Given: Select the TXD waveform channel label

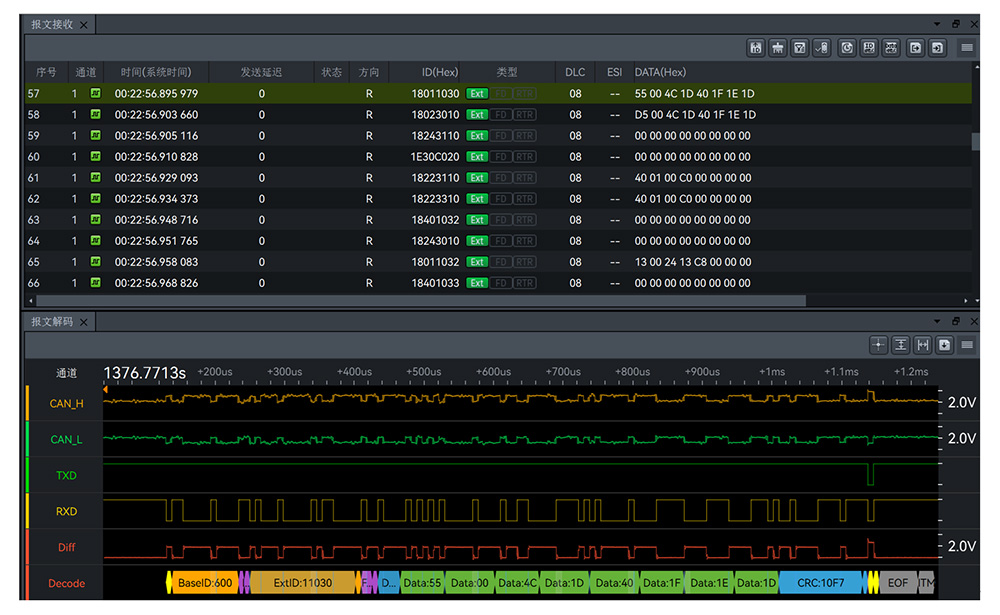Looking at the screenshot, I should pyautogui.click(x=66, y=475).
